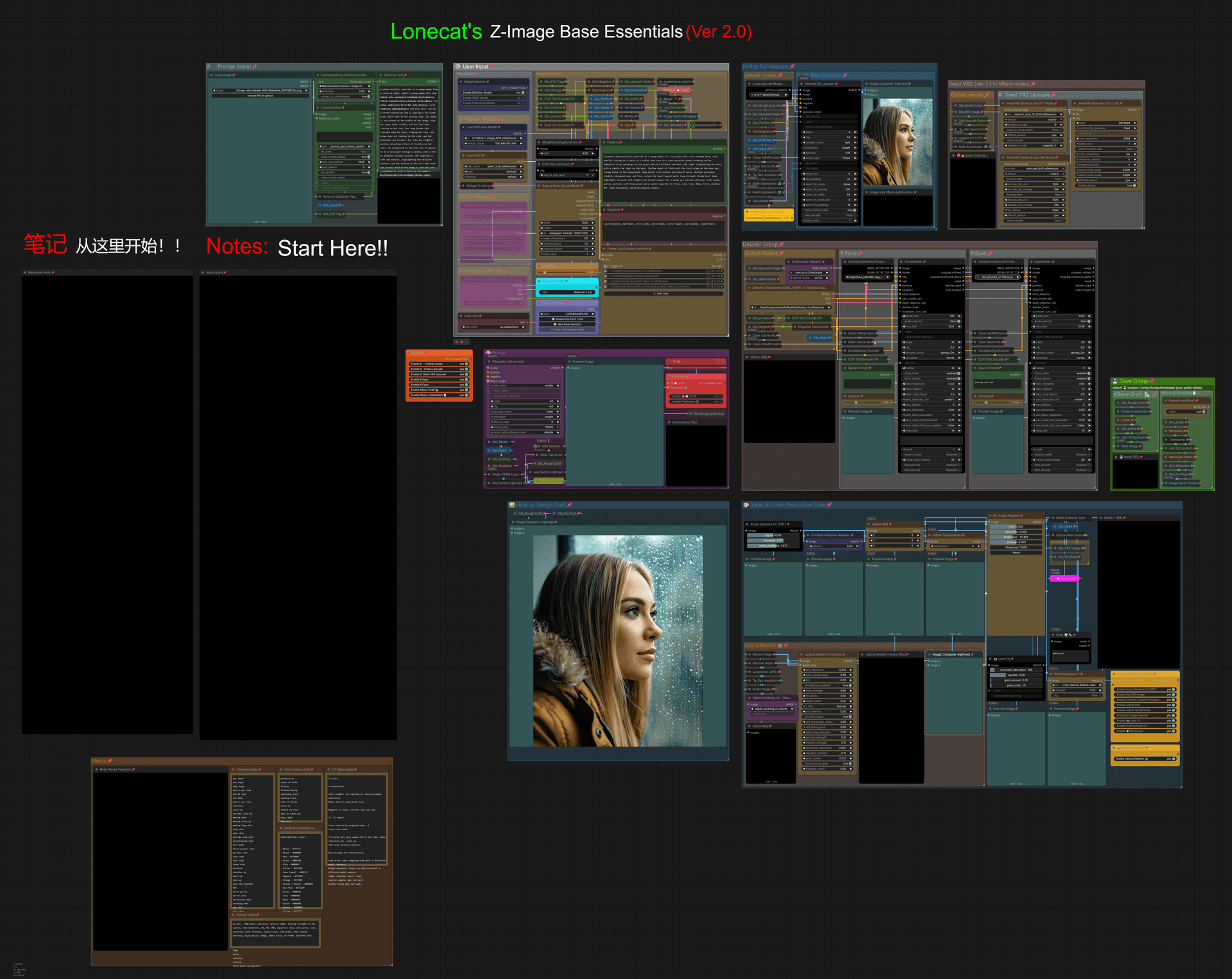This screenshot has height=979, width=1232.
Task: Click Use Last Queued Seed button
Action: pos(567,329)
